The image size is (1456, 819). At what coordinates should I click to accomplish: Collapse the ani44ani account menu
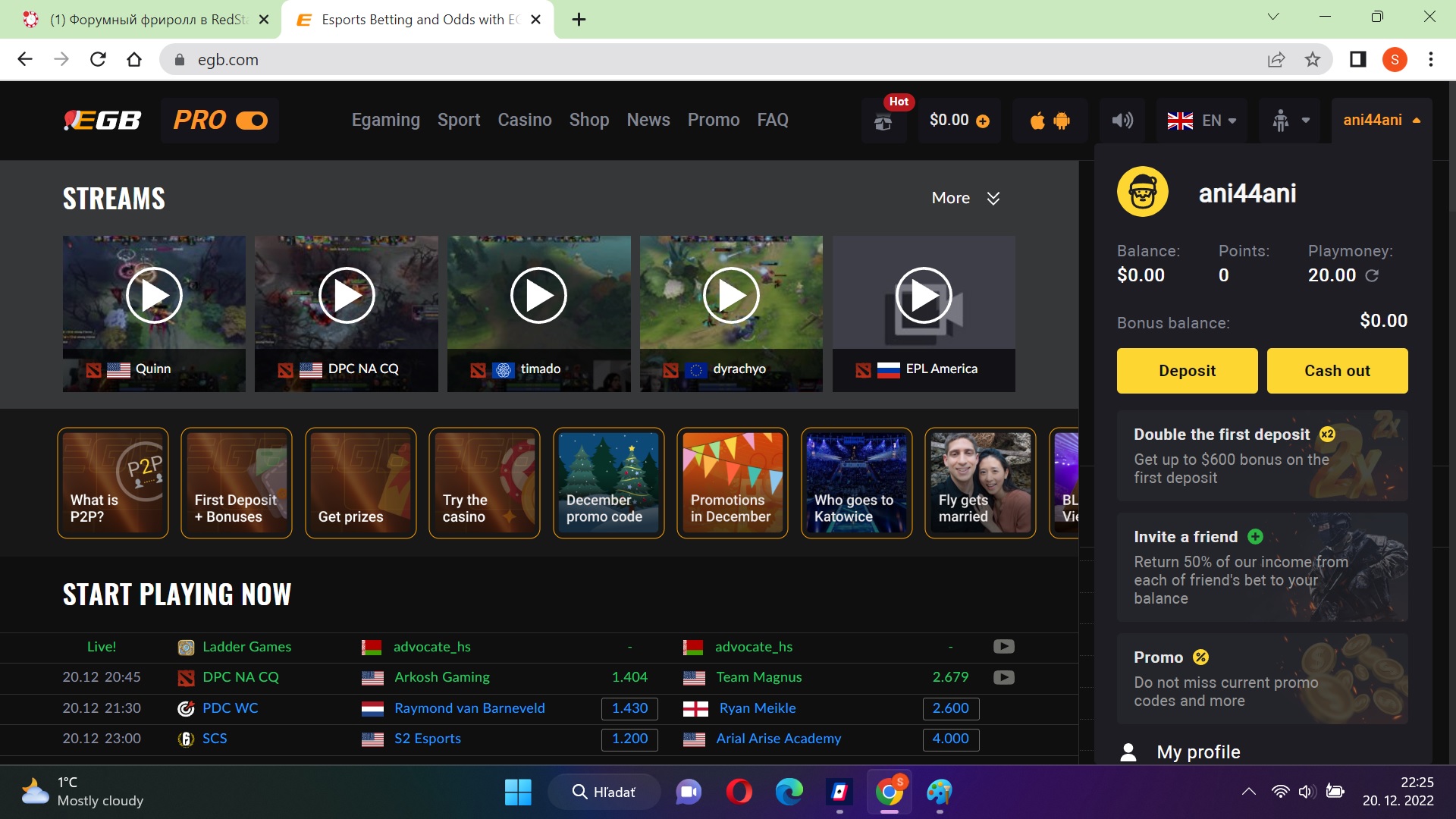[x=1381, y=120]
